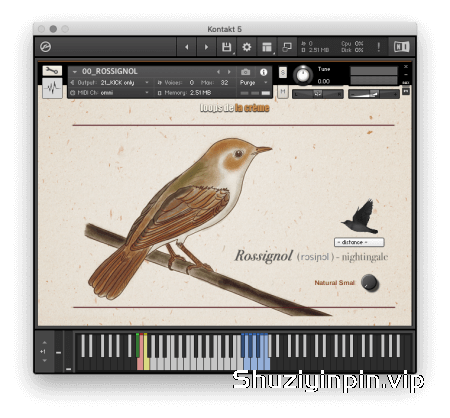Click the Memory 2.51 MB readout
This screenshot has height=418, width=450.
coord(184,93)
